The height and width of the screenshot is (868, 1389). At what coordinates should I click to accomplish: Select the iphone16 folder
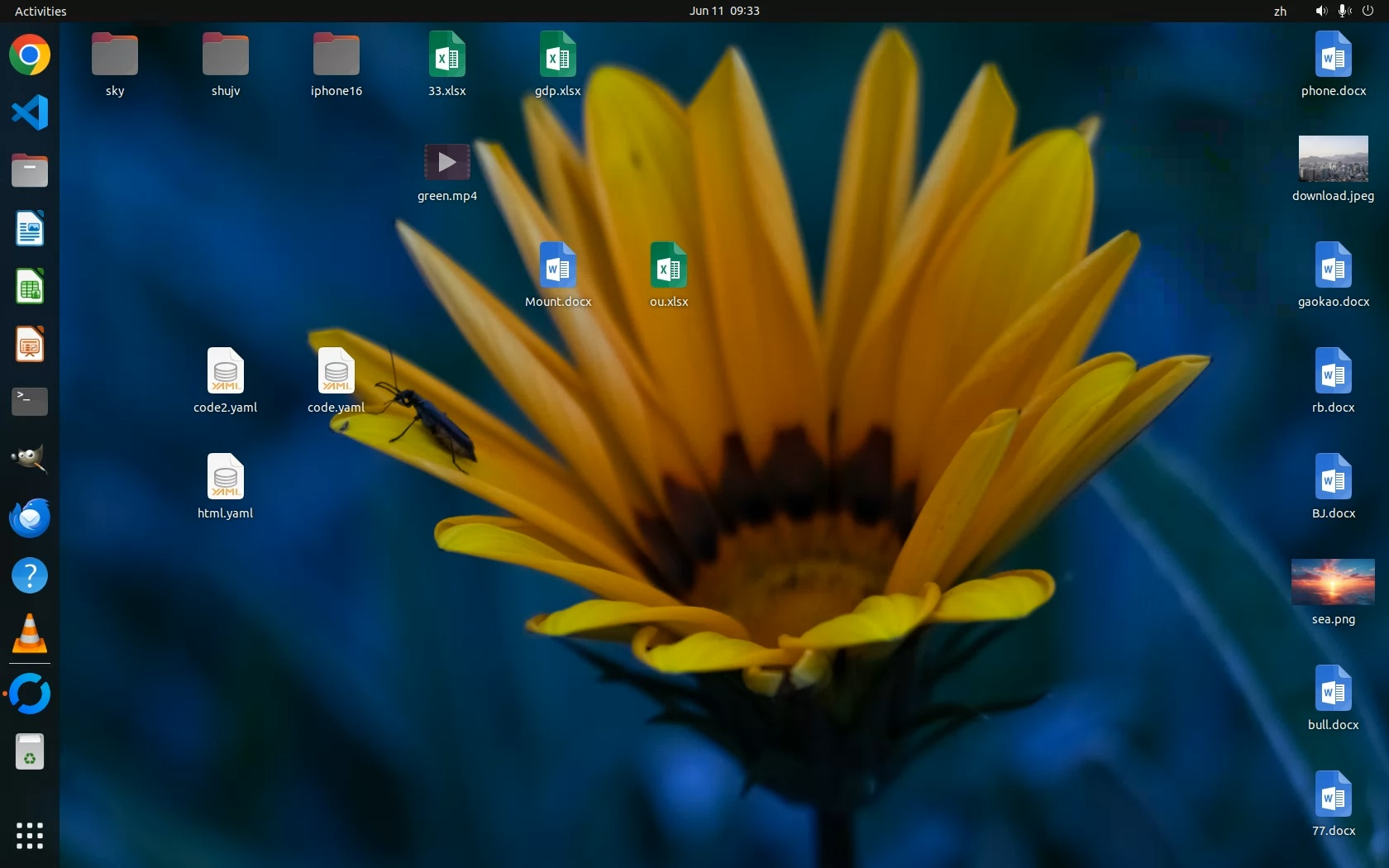(336, 55)
